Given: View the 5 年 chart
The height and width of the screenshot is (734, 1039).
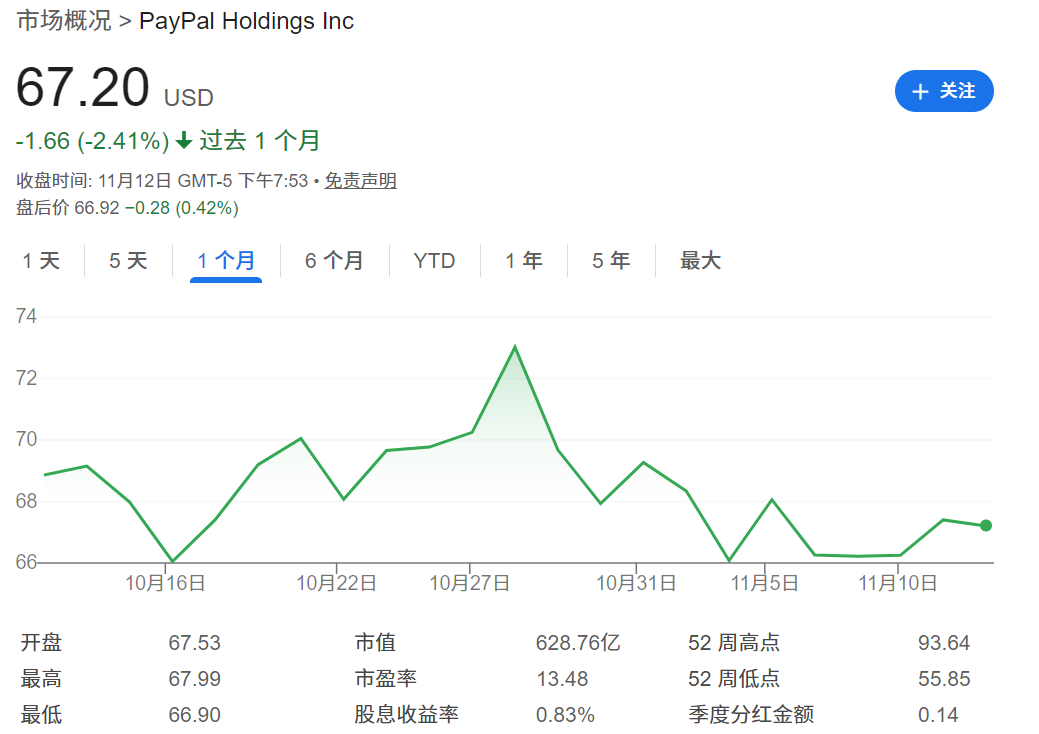Looking at the screenshot, I should [610, 260].
